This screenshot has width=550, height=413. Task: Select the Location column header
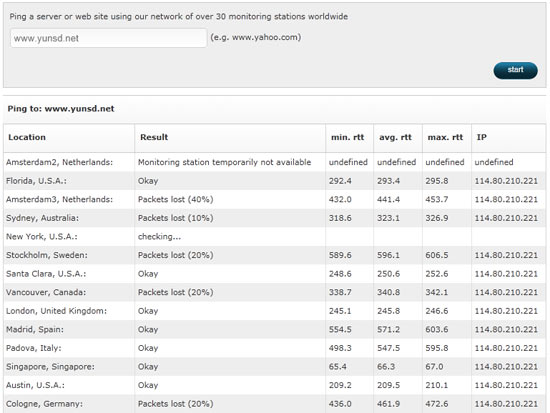pos(27,137)
